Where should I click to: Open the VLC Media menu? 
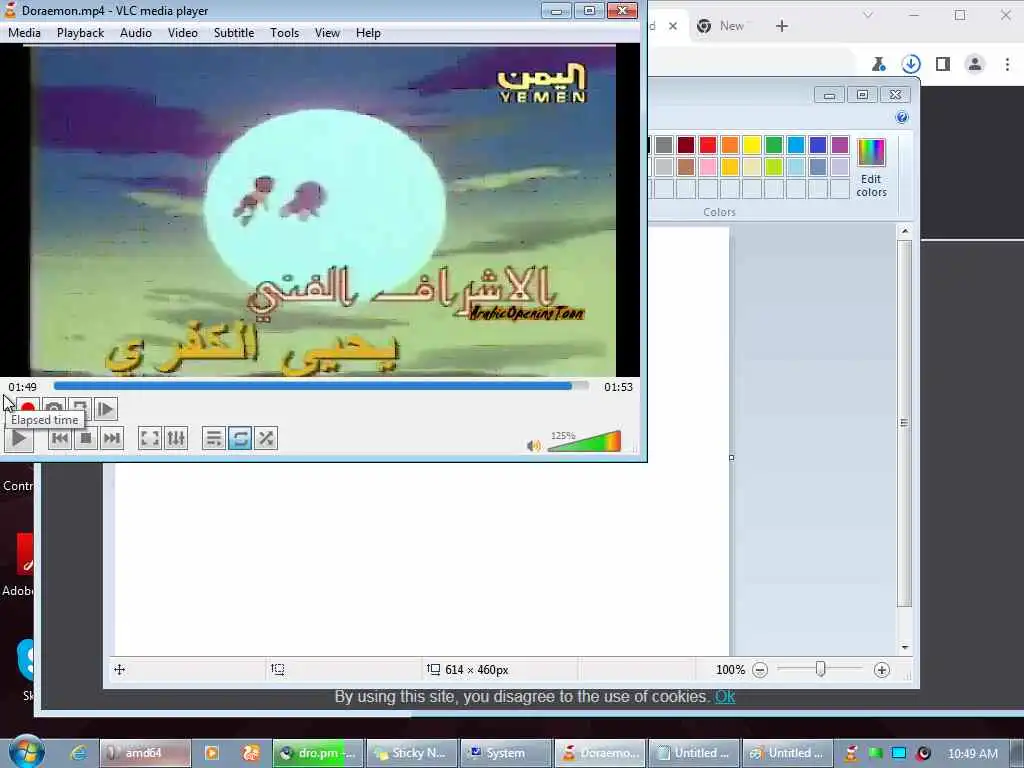point(24,33)
